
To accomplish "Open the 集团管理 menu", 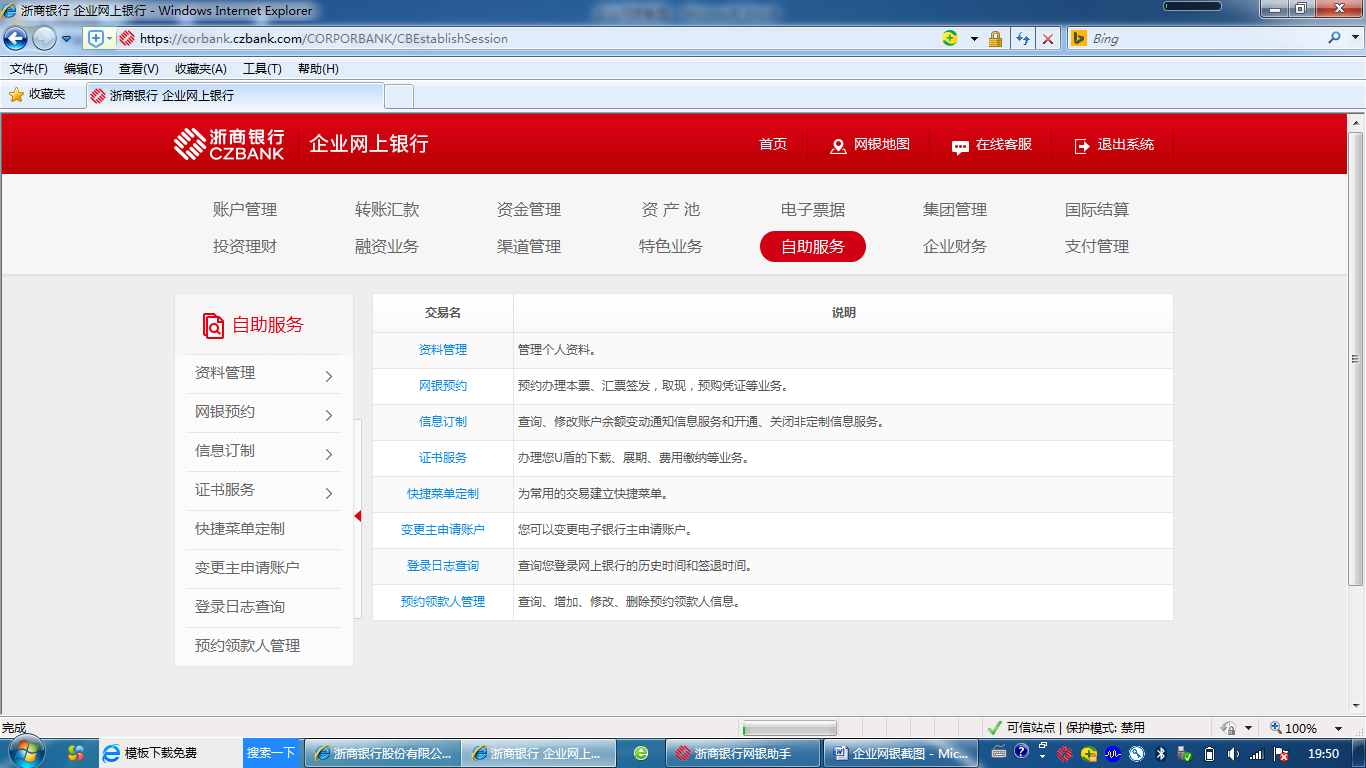I will point(955,210).
